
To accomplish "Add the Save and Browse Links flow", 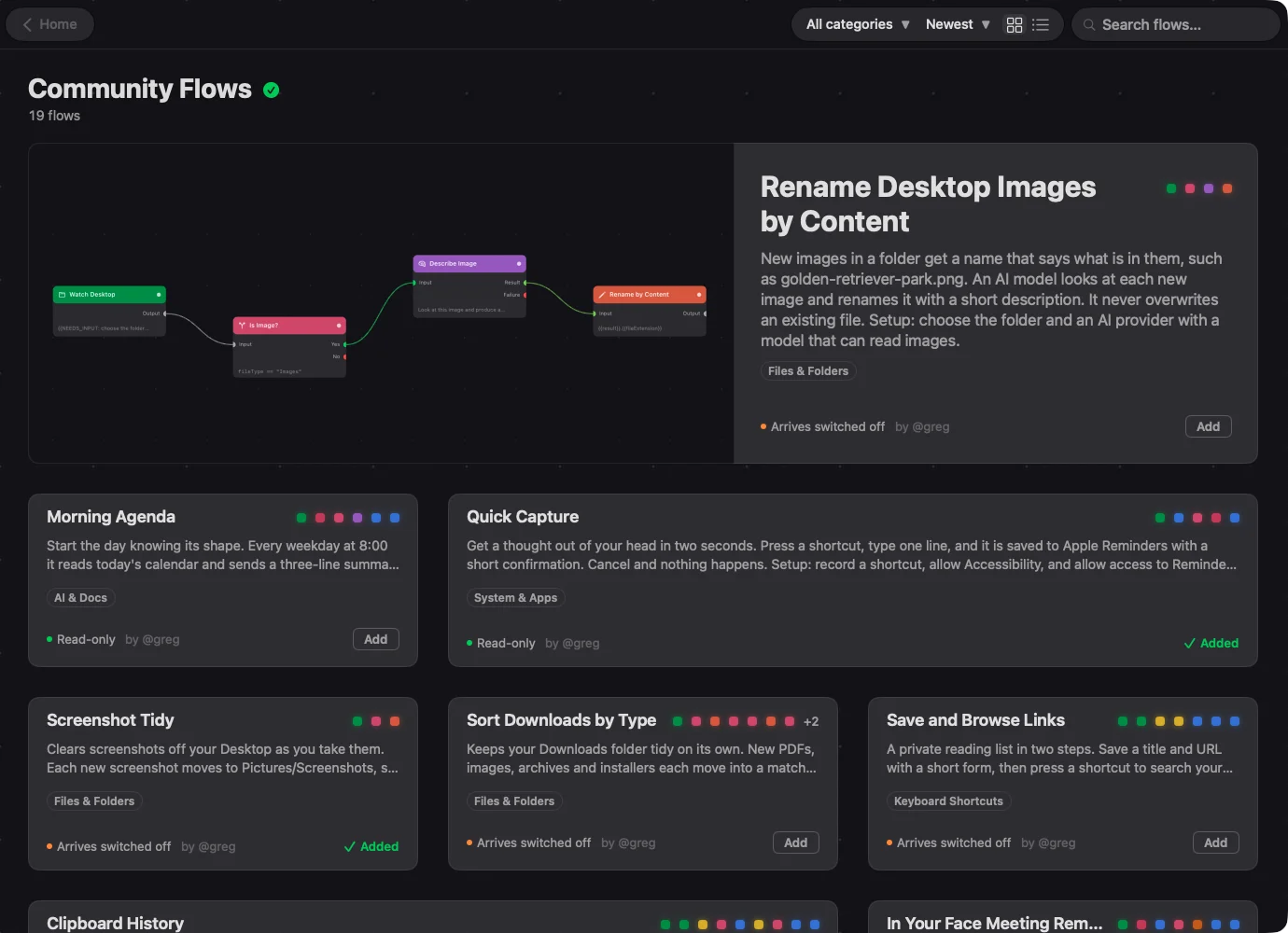I will pyautogui.click(x=1216, y=842).
